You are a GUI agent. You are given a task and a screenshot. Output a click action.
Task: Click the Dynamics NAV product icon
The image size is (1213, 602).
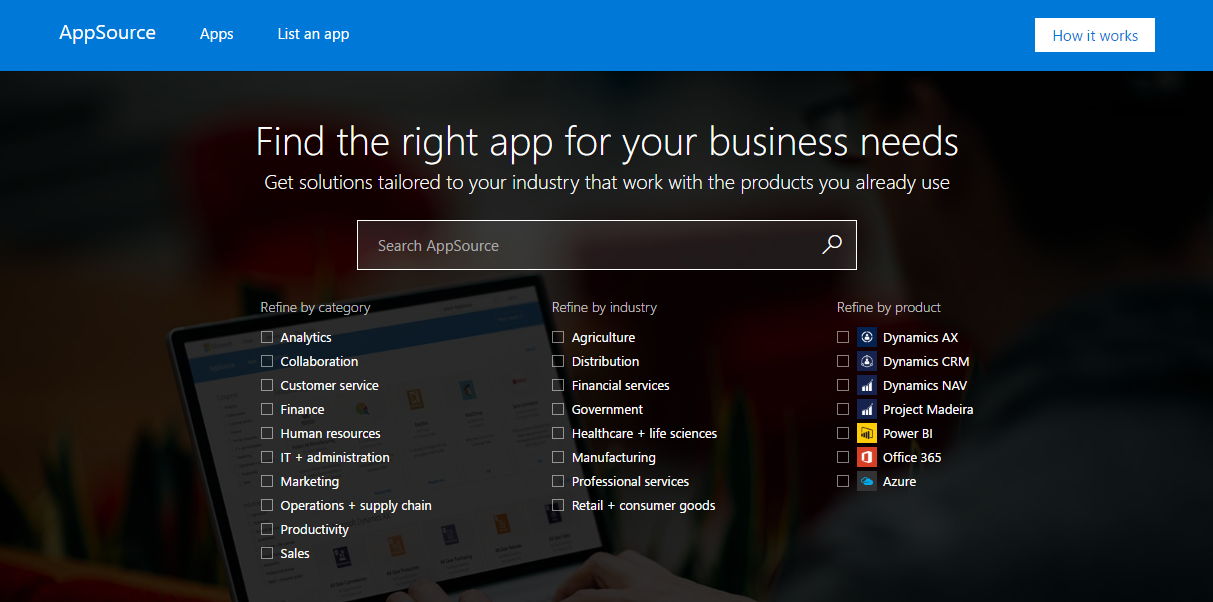point(866,385)
